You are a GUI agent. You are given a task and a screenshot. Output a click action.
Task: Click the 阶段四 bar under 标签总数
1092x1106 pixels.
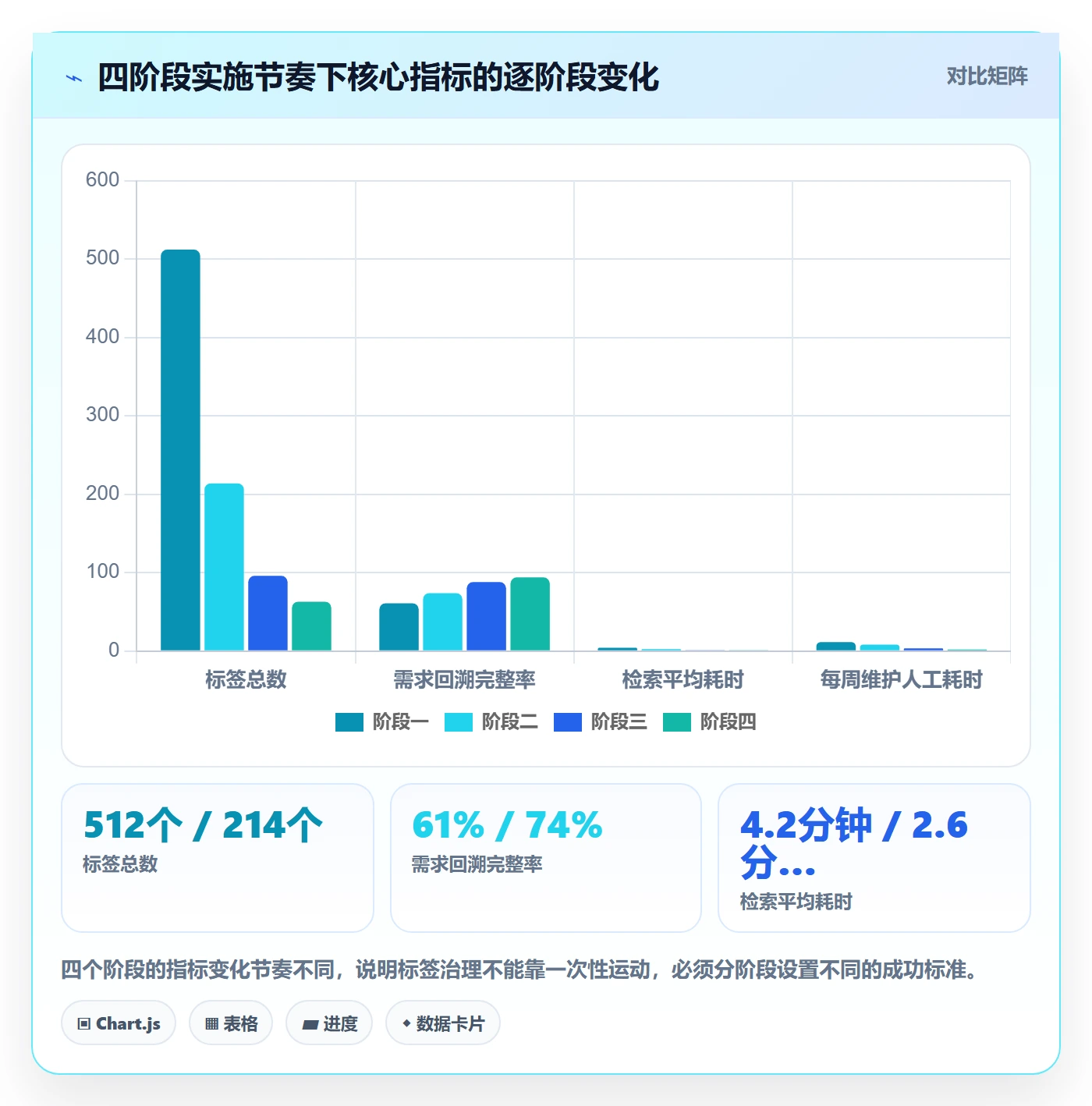[311, 626]
